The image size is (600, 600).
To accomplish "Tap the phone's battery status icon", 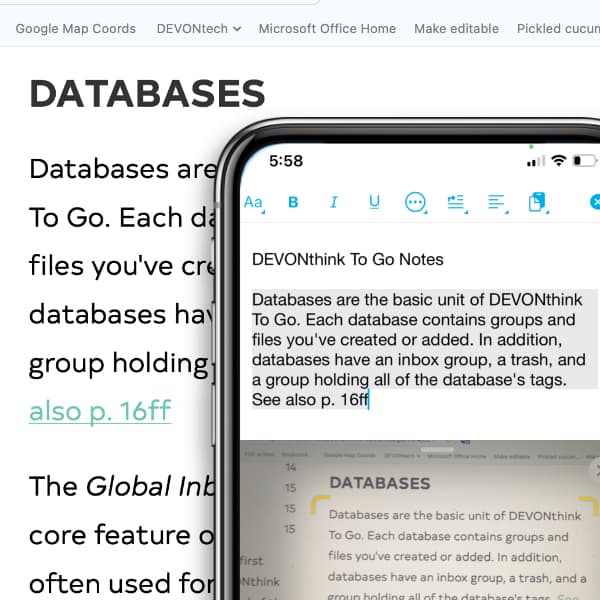I will point(585,161).
